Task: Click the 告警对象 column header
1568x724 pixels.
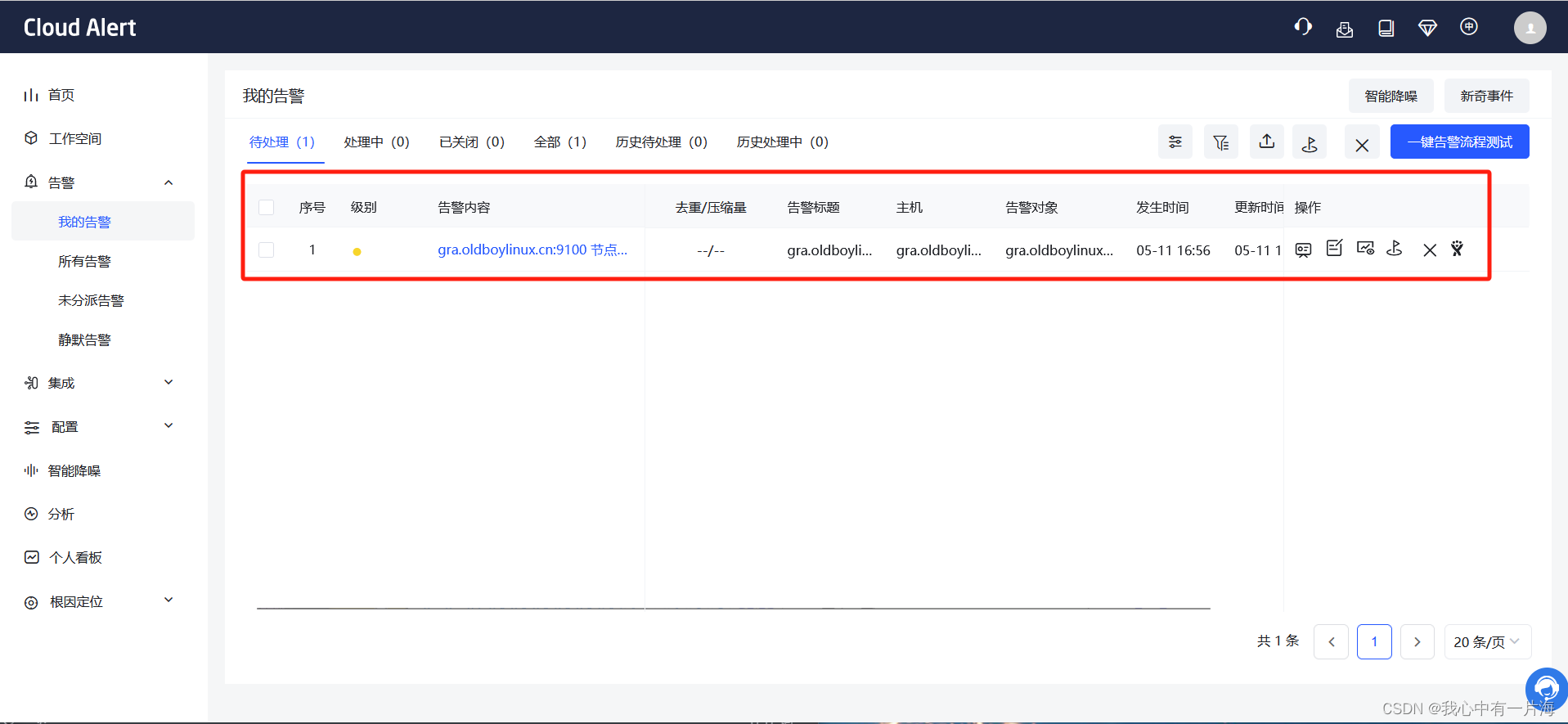Action: 1031,208
